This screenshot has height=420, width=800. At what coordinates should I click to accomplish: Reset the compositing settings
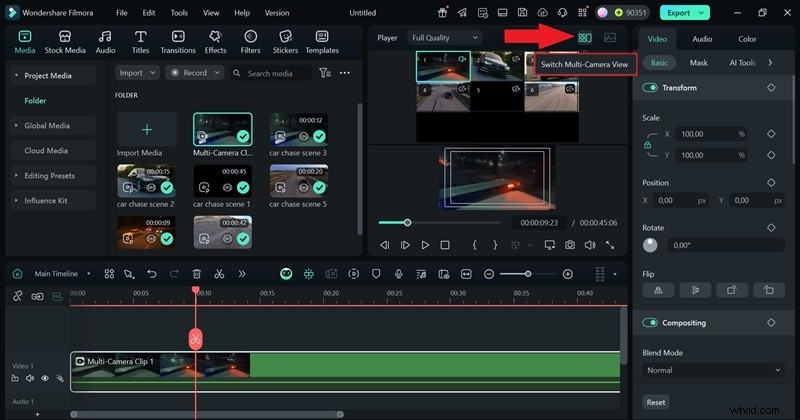(656, 402)
